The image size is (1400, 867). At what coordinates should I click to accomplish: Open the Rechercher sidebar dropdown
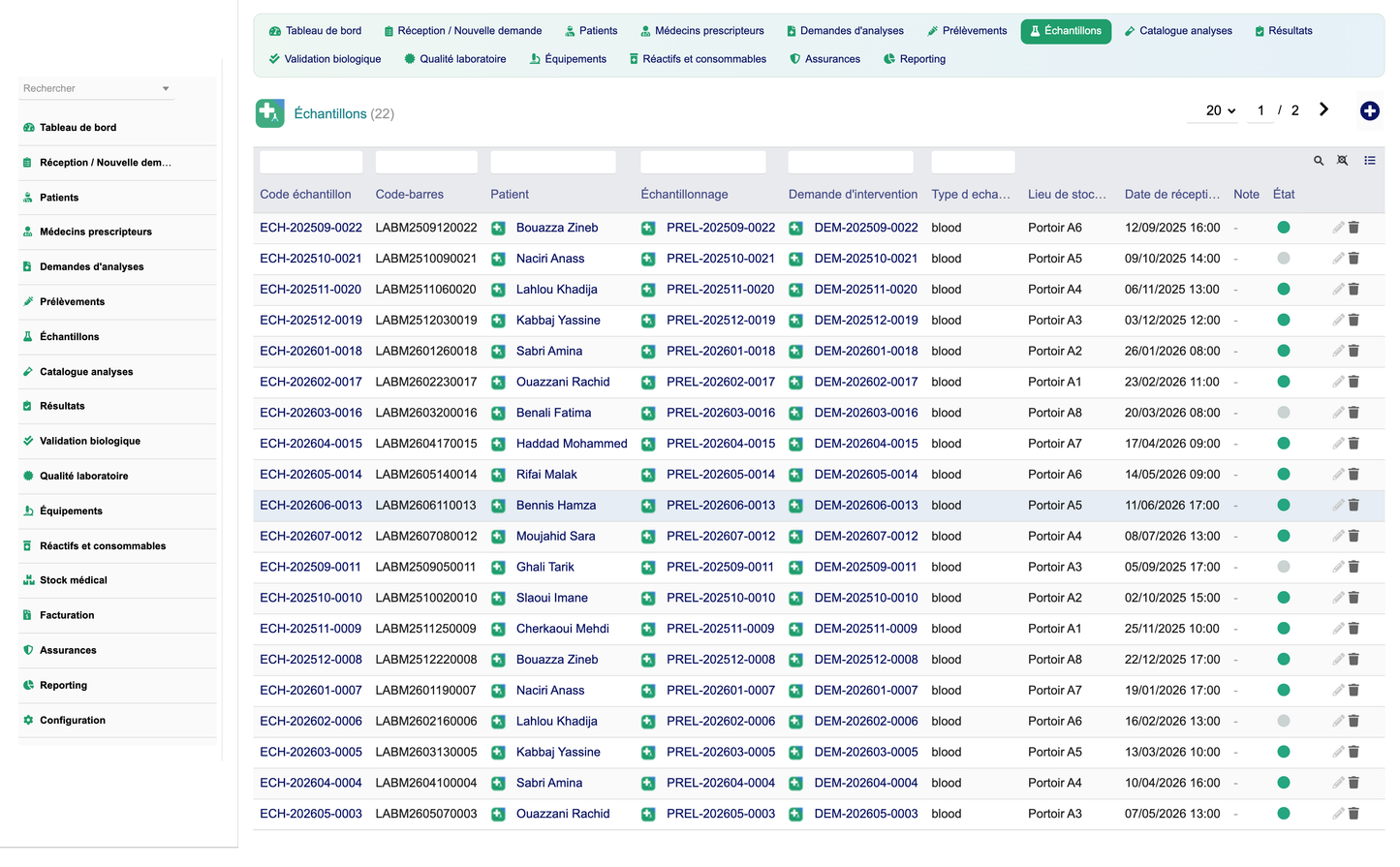tap(97, 88)
